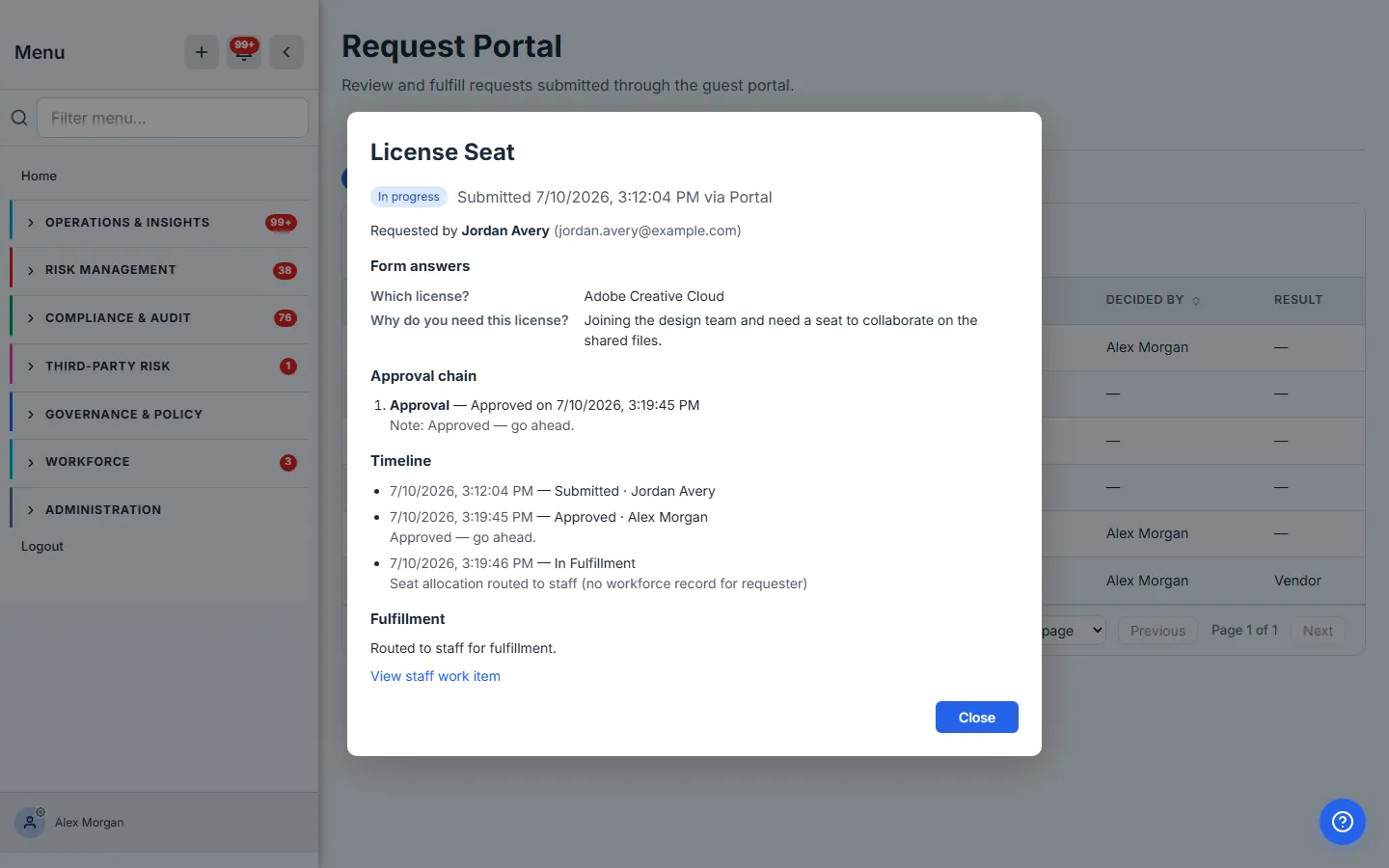Expand the Third-Party Risk chevron
The height and width of the screenshot is (868, 1389).
[31, 366]
